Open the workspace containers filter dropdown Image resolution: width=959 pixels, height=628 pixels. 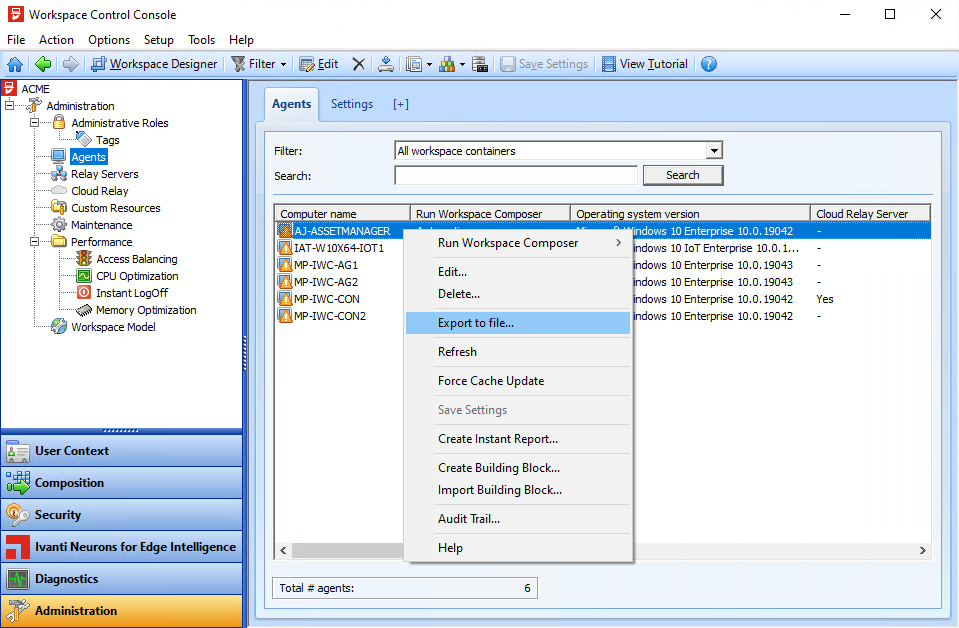[x=713, y=151]
